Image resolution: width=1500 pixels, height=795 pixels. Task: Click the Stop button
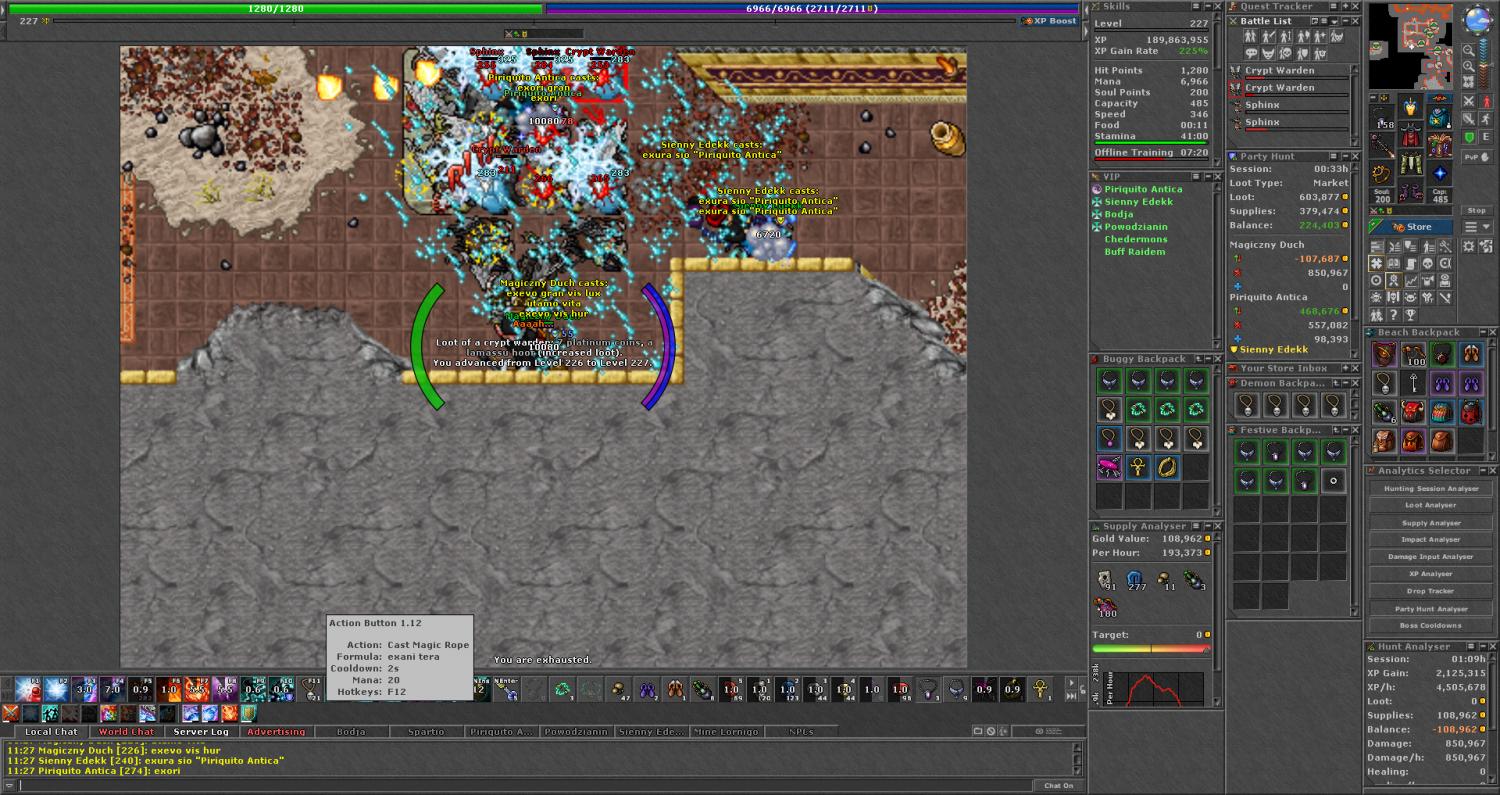coord(1477,210)
